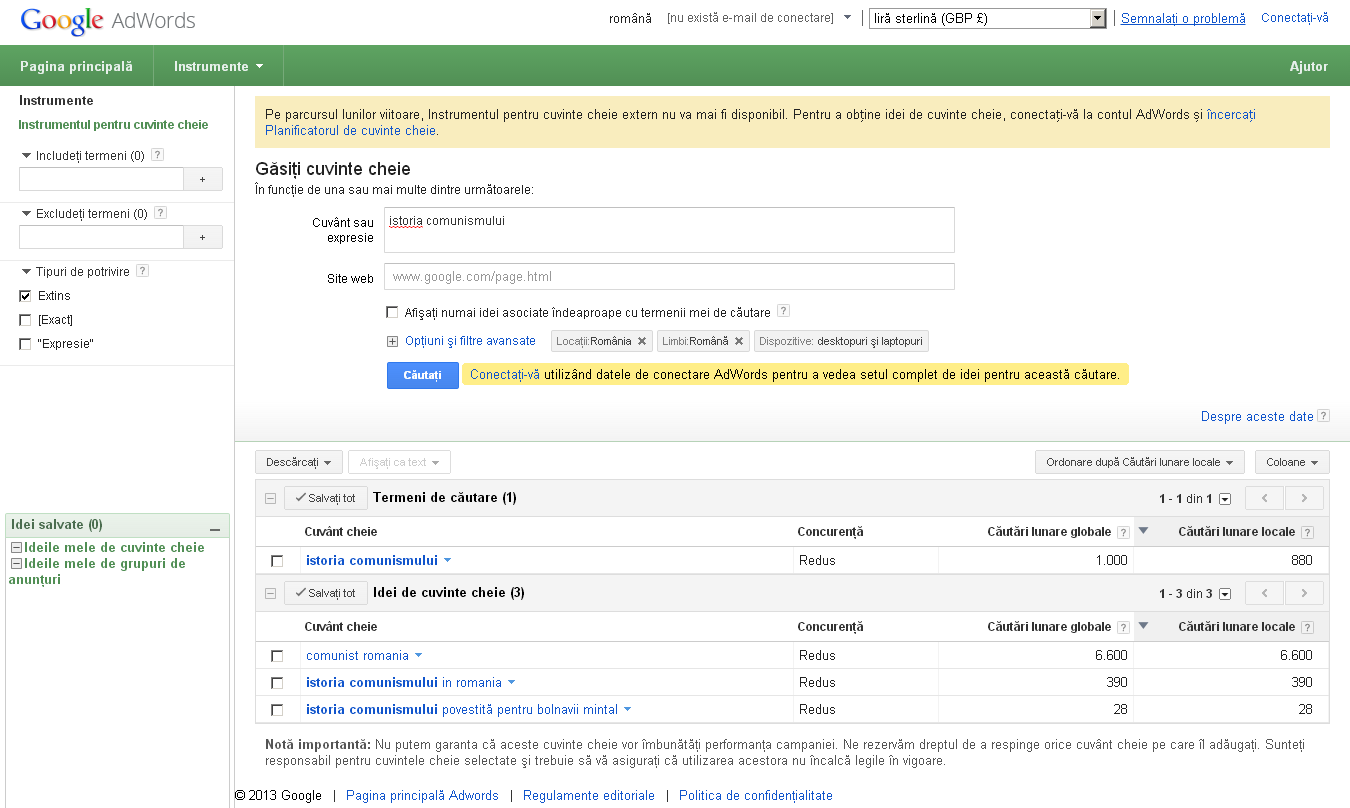Image resolution: width=1350 pixels, height=808 pixels.
Task: Select checkbox for comunist romania row
Action: click(x=277, y=656)
